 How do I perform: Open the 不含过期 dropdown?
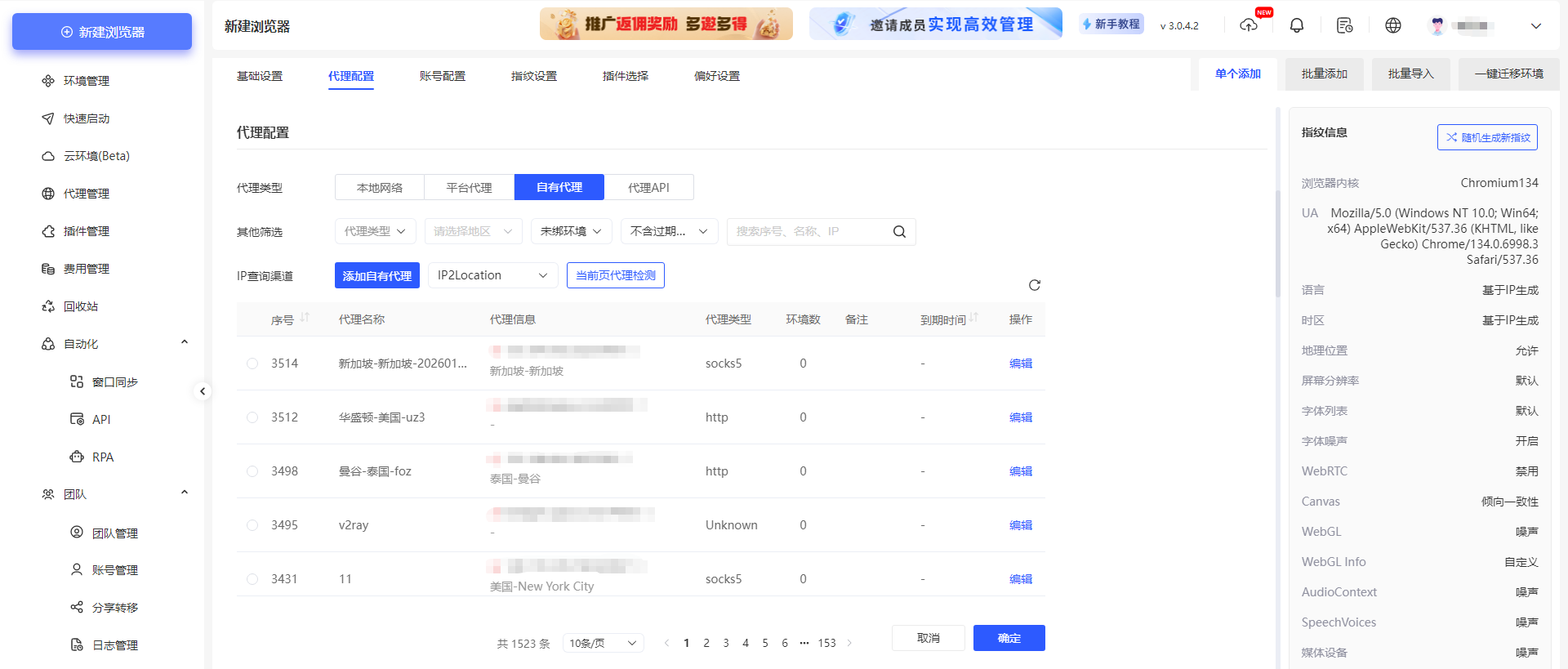point(670,231)
